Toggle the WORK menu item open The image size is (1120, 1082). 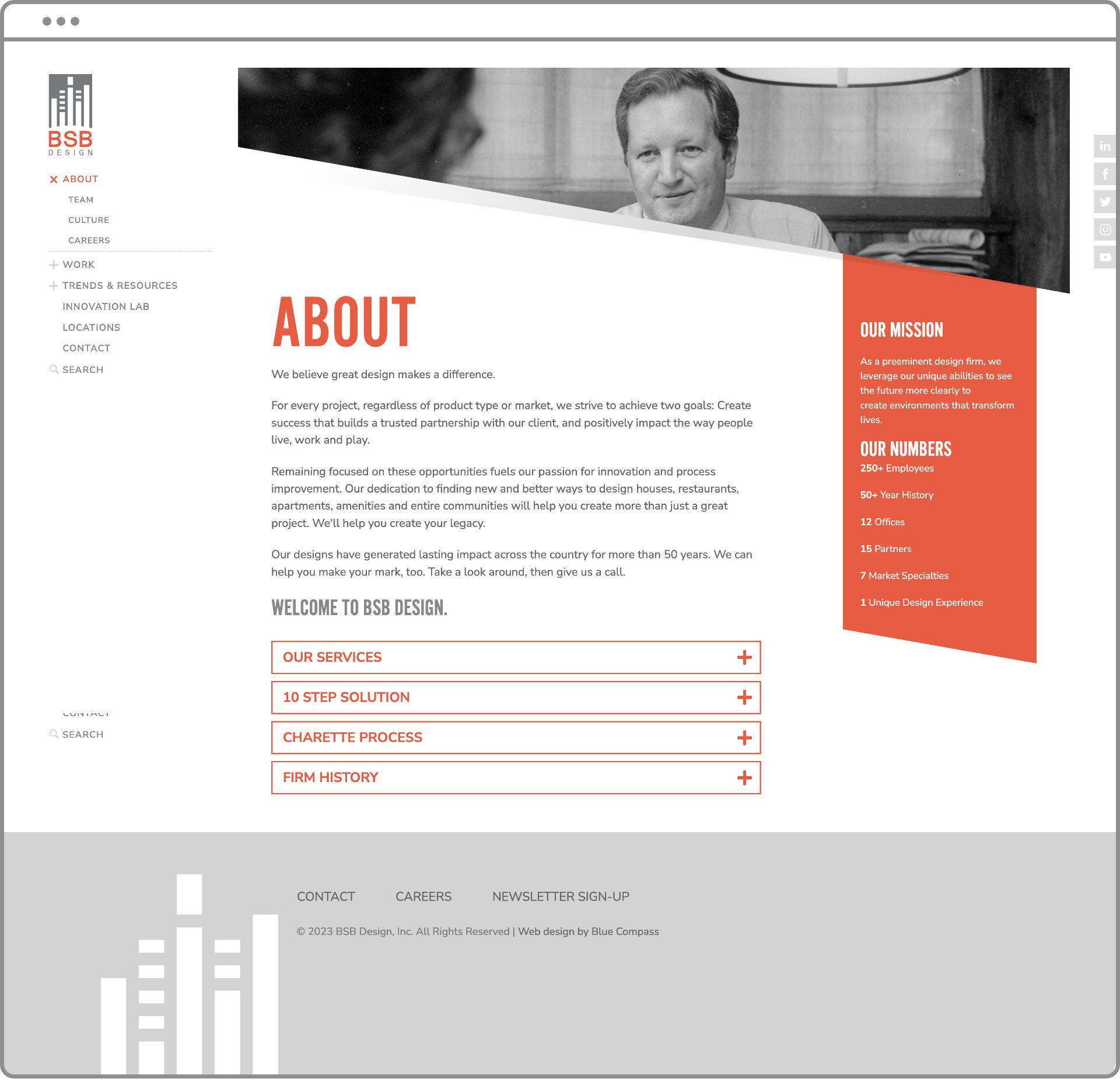(54, 264)
